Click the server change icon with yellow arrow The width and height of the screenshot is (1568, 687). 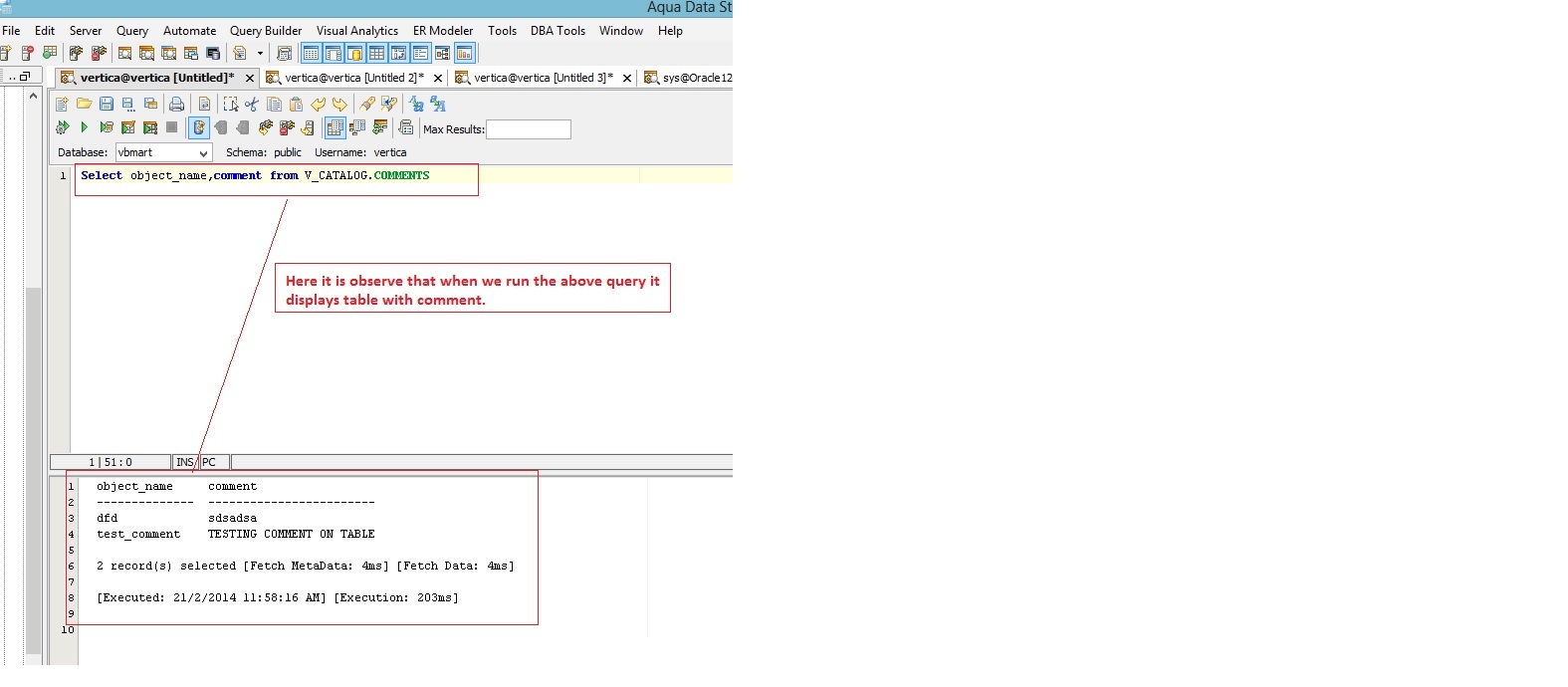[307, 127]
